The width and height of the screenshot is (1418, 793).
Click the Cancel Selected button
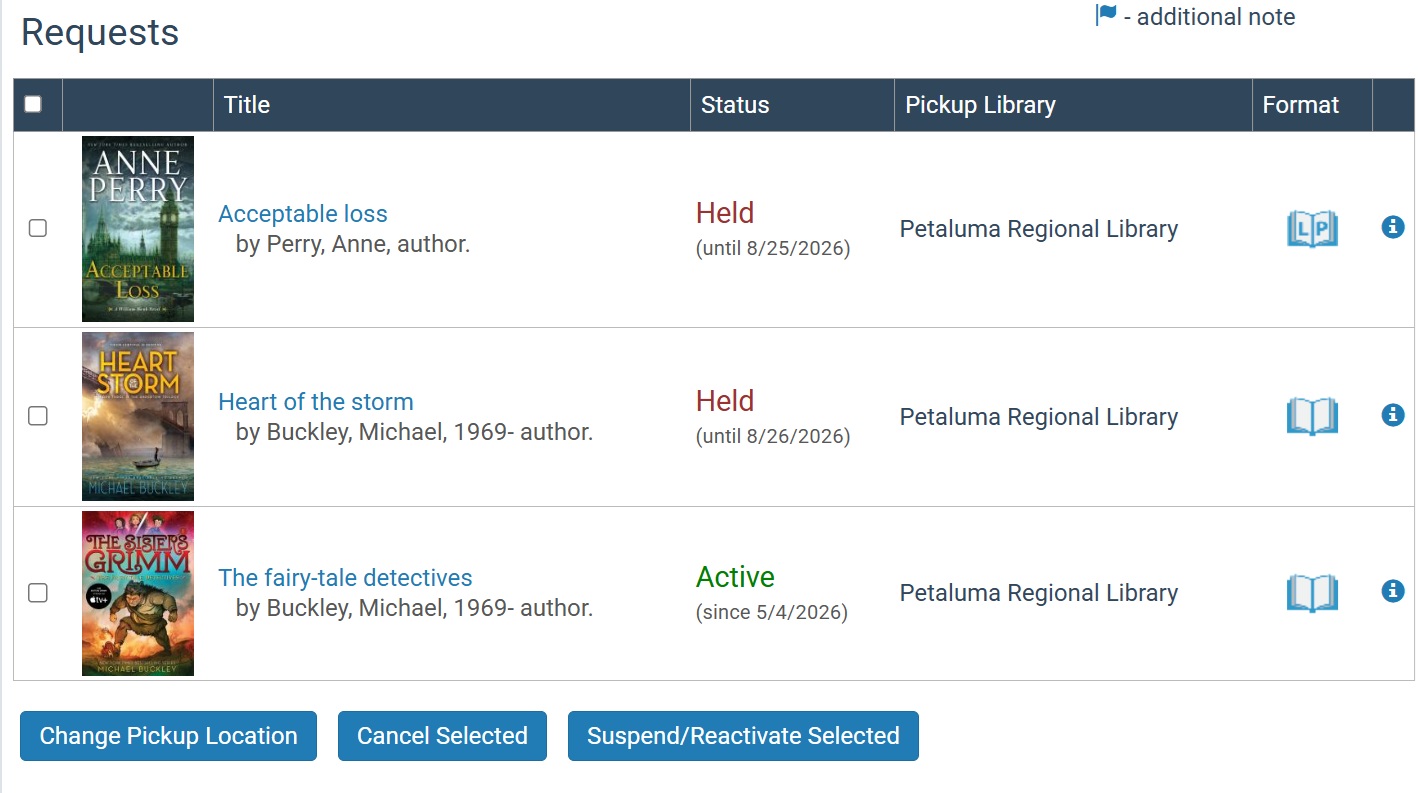tap(442, 736)
